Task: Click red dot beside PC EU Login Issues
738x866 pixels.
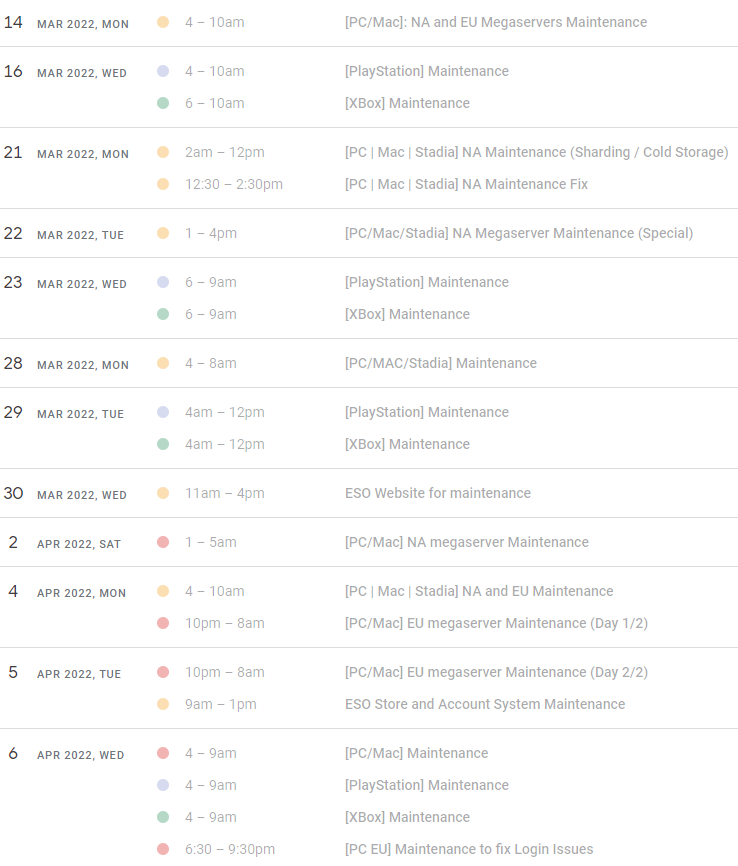Action: pyautogui.click(x=163, y=849)
